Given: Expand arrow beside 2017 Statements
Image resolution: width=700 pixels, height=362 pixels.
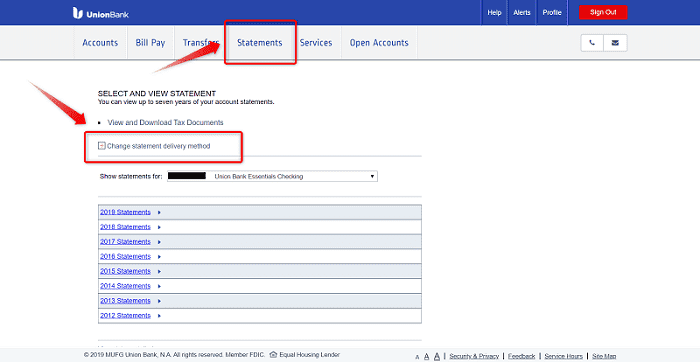Looking at the screenshot, I should point(159,242).
